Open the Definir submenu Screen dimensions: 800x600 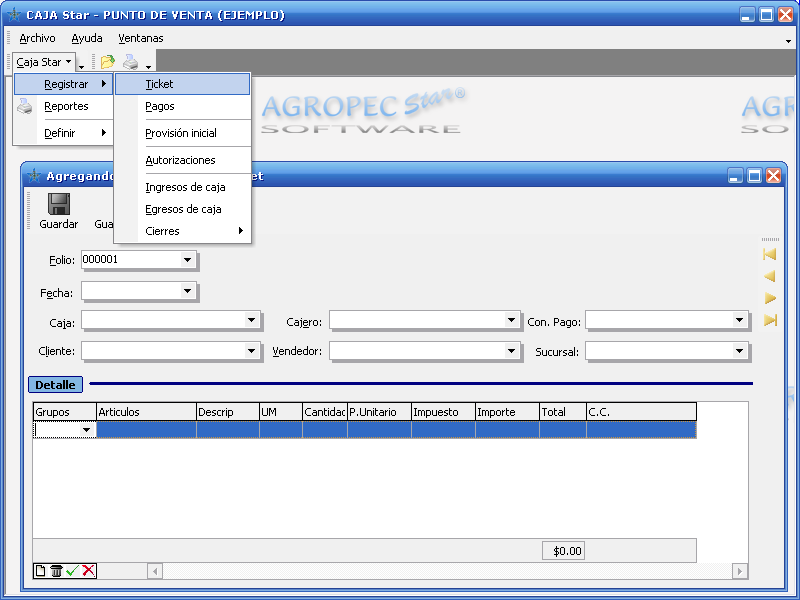coord(63,133)
